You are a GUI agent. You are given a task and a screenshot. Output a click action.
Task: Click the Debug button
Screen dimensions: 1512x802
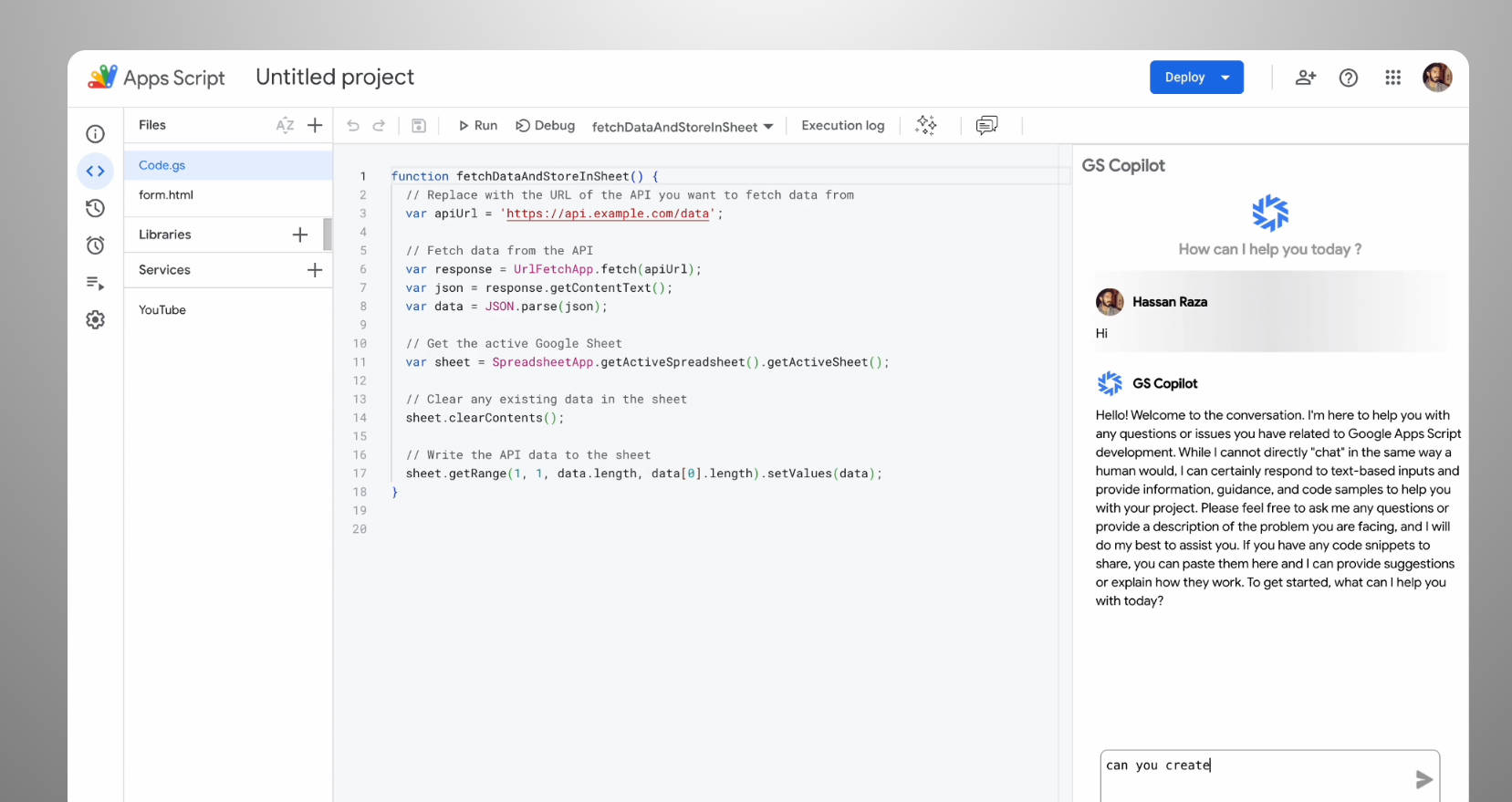[546, 125]
